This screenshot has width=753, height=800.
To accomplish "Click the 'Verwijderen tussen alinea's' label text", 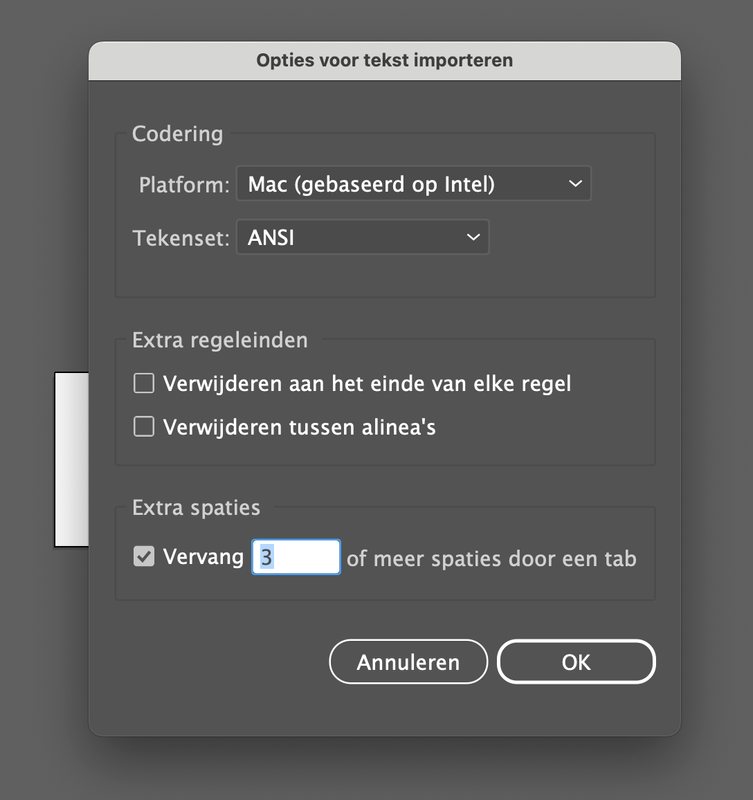I will [299, 428].
